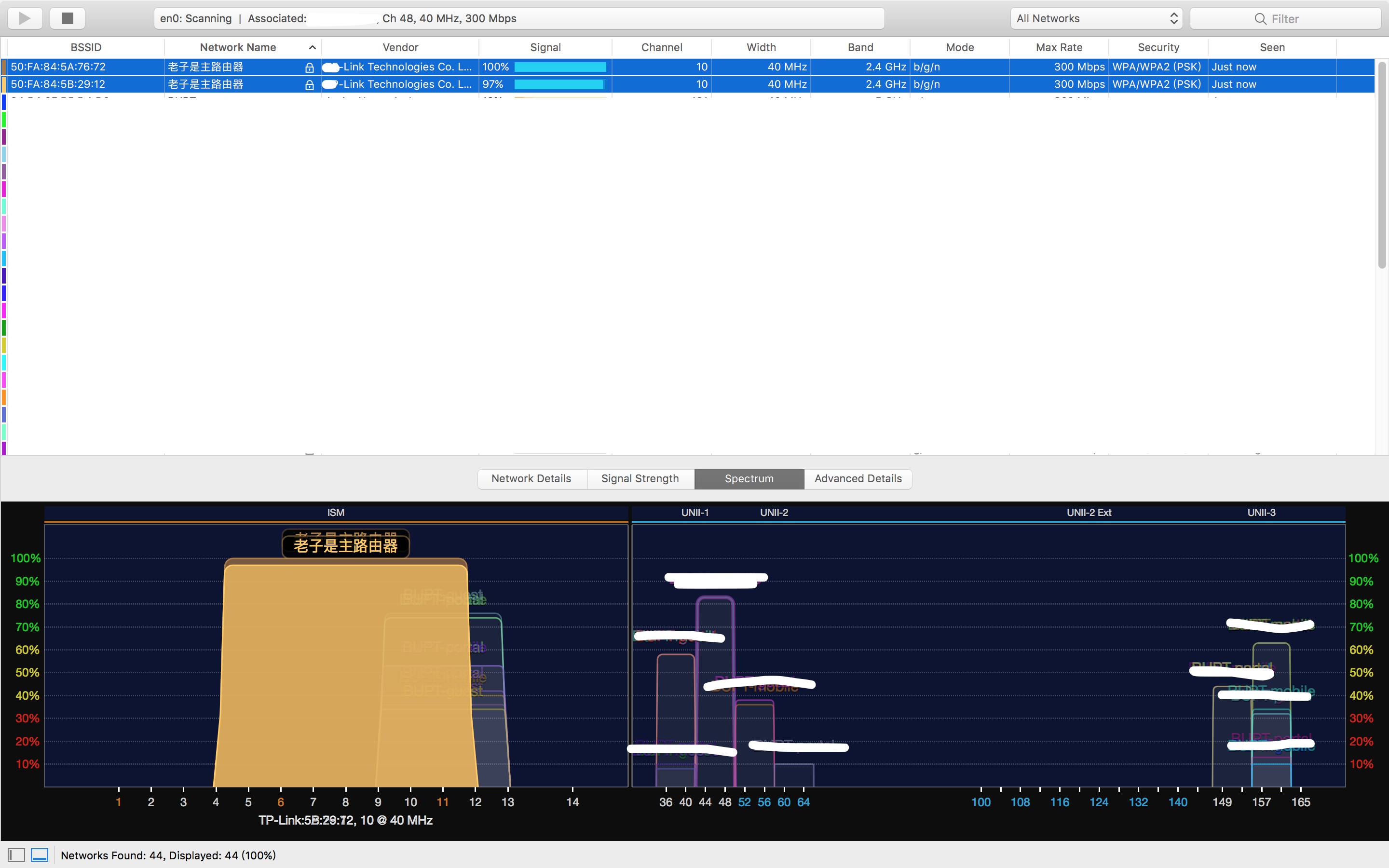
Task: Switch to Network Details tab
Action: coord(531,479)
